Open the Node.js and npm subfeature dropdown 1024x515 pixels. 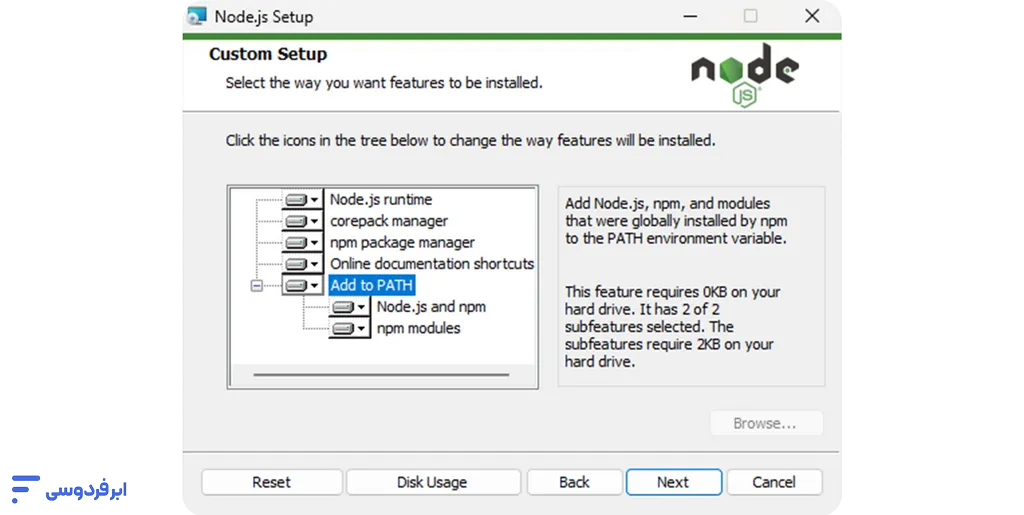(349, 307)
